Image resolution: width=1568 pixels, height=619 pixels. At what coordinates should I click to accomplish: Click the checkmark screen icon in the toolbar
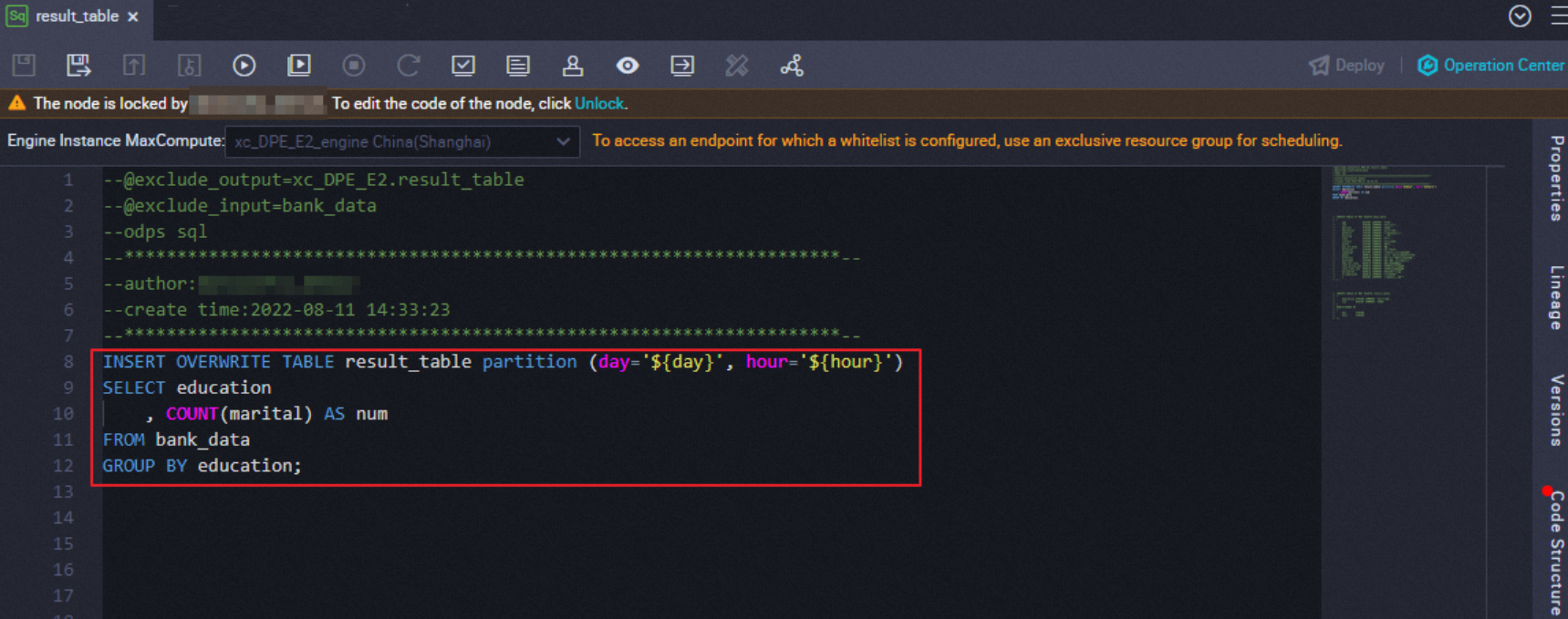point(463,65)
